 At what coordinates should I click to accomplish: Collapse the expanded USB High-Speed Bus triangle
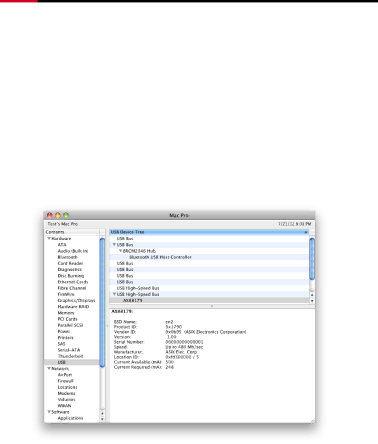pos(114,294)
